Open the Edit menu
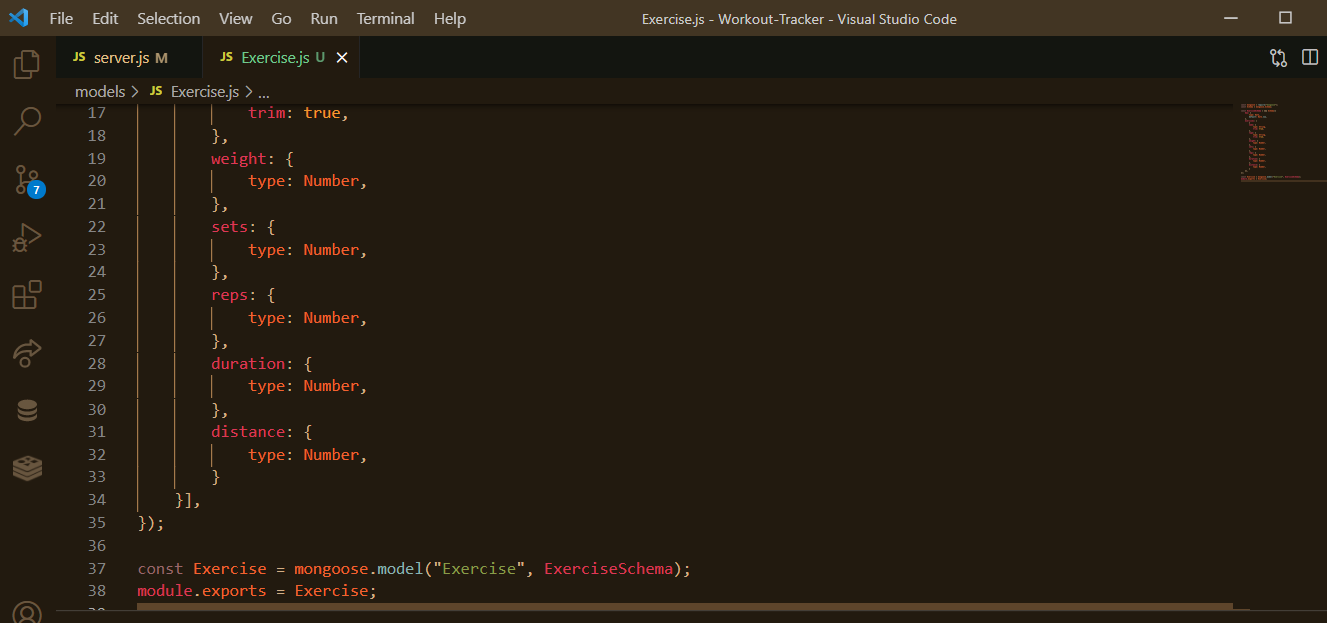 [x=105, y=18]
